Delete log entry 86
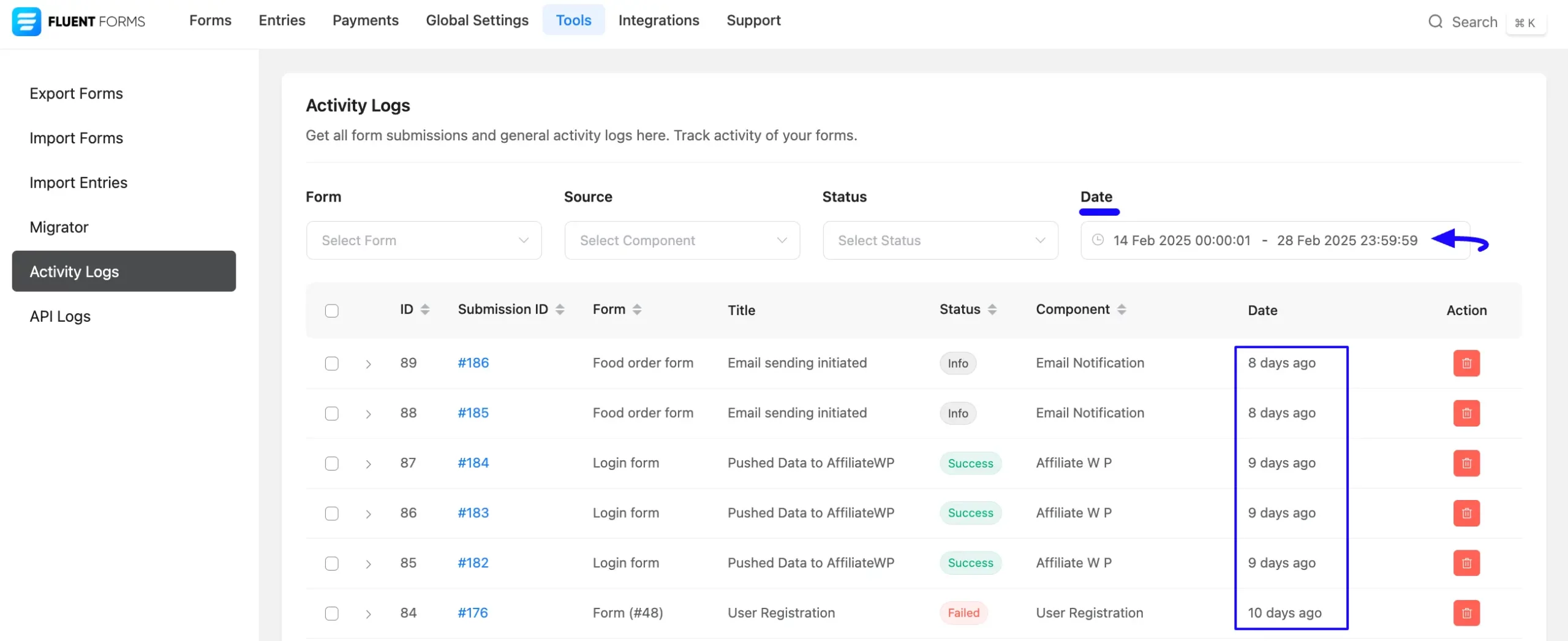The width and height of the screenshot is (1568, 641). coord(1466,513)
